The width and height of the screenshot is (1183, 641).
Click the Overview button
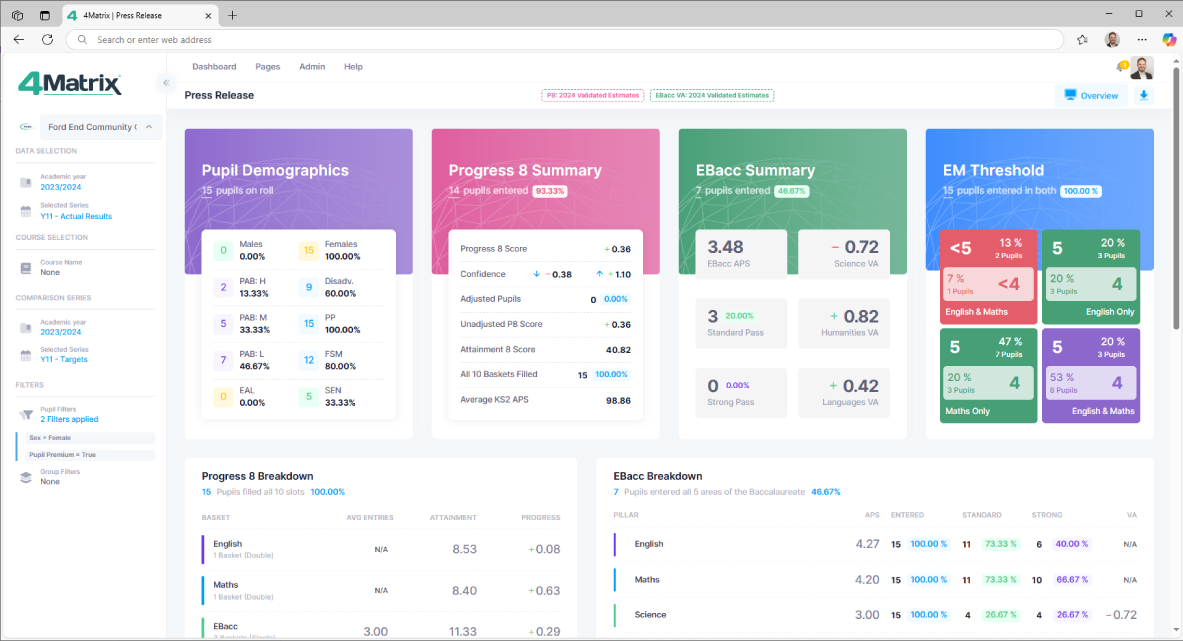1091,95
